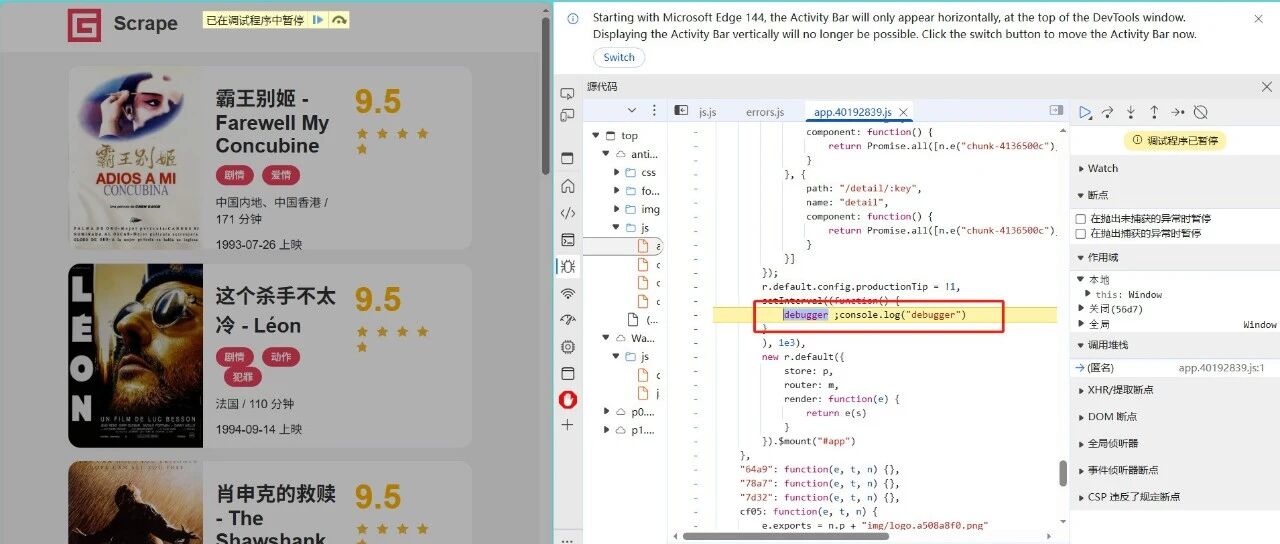Screen dimensions: 1280x544
Task: Open the Elements panel code icon
Action: click(x=567, y=213)
